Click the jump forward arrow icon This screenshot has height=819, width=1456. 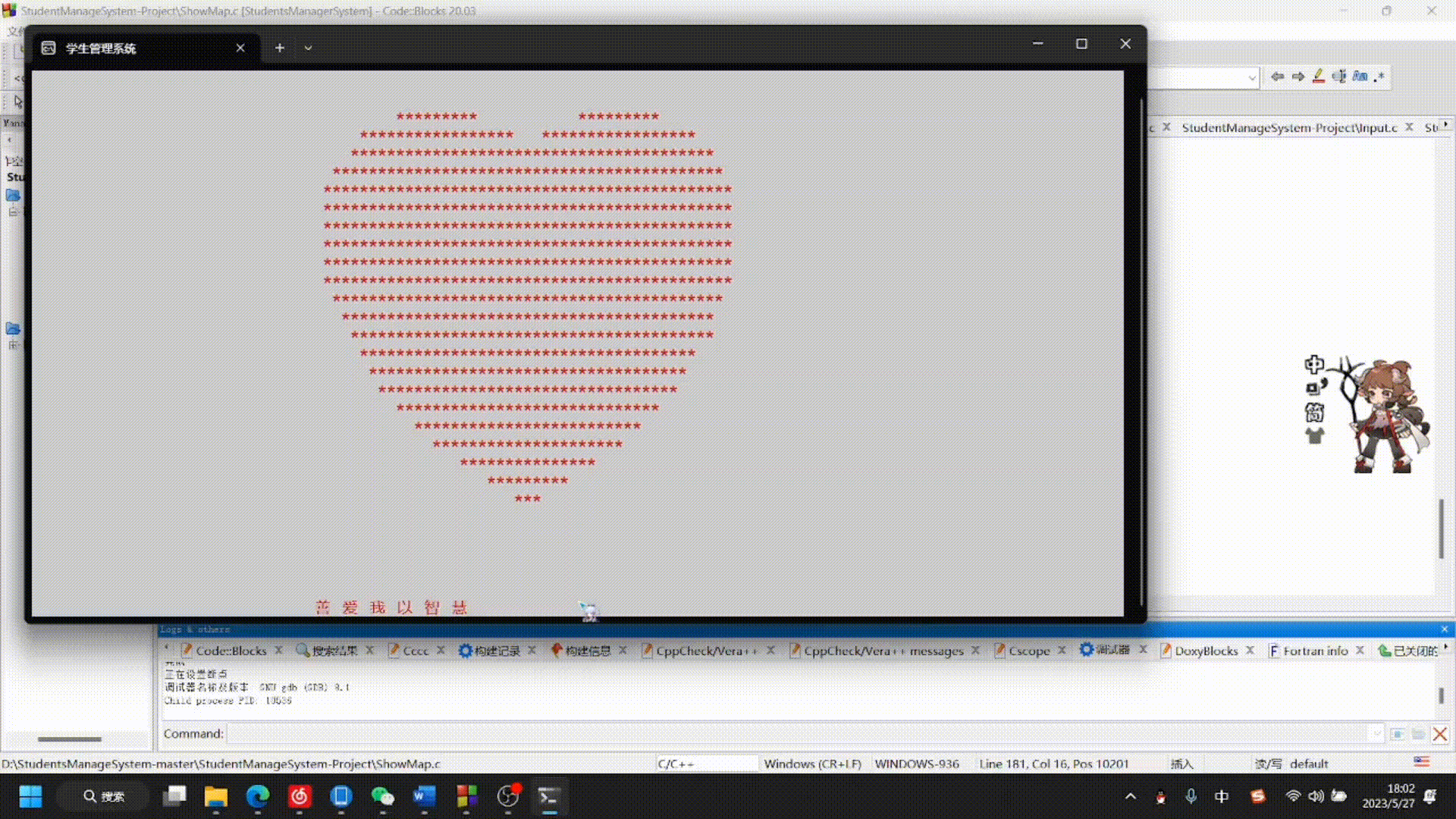[x=1298, y=77]
